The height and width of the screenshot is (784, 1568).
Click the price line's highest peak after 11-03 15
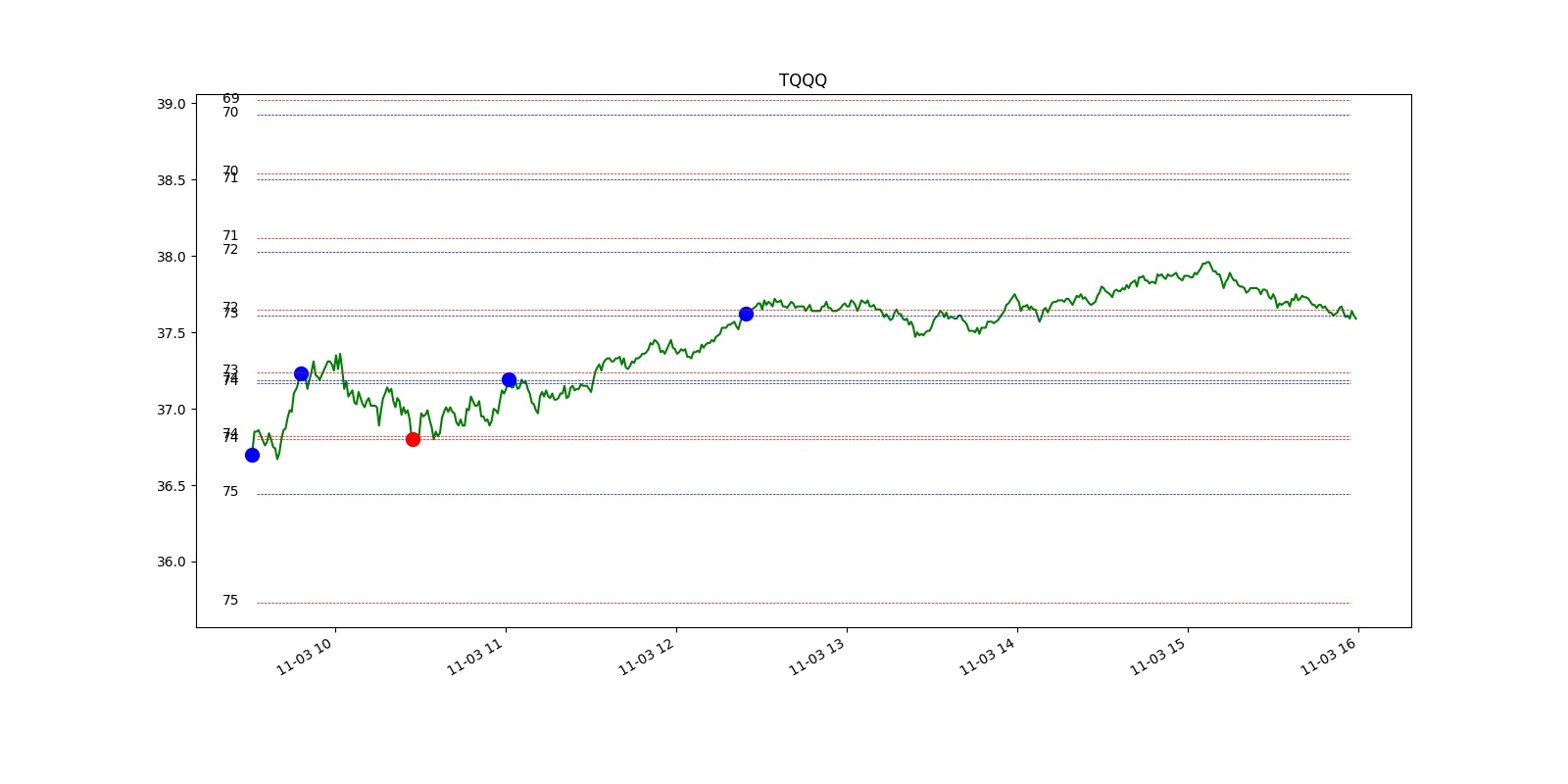[1207, 263]
